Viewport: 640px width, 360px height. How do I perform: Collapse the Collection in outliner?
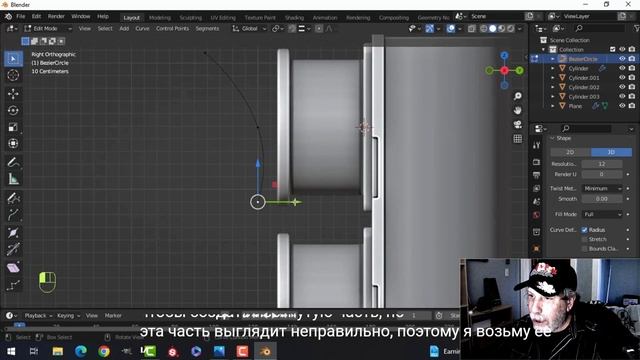point(543,49)
